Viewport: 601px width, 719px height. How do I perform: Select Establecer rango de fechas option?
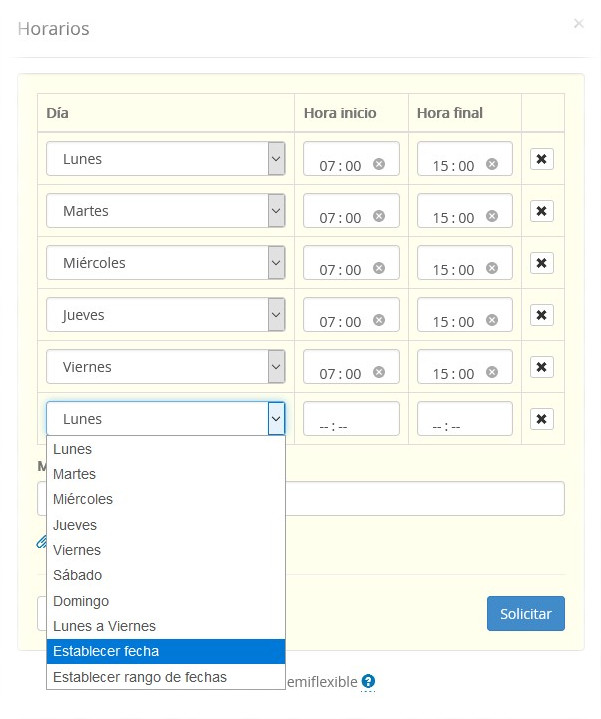click(x=140, y=677)
